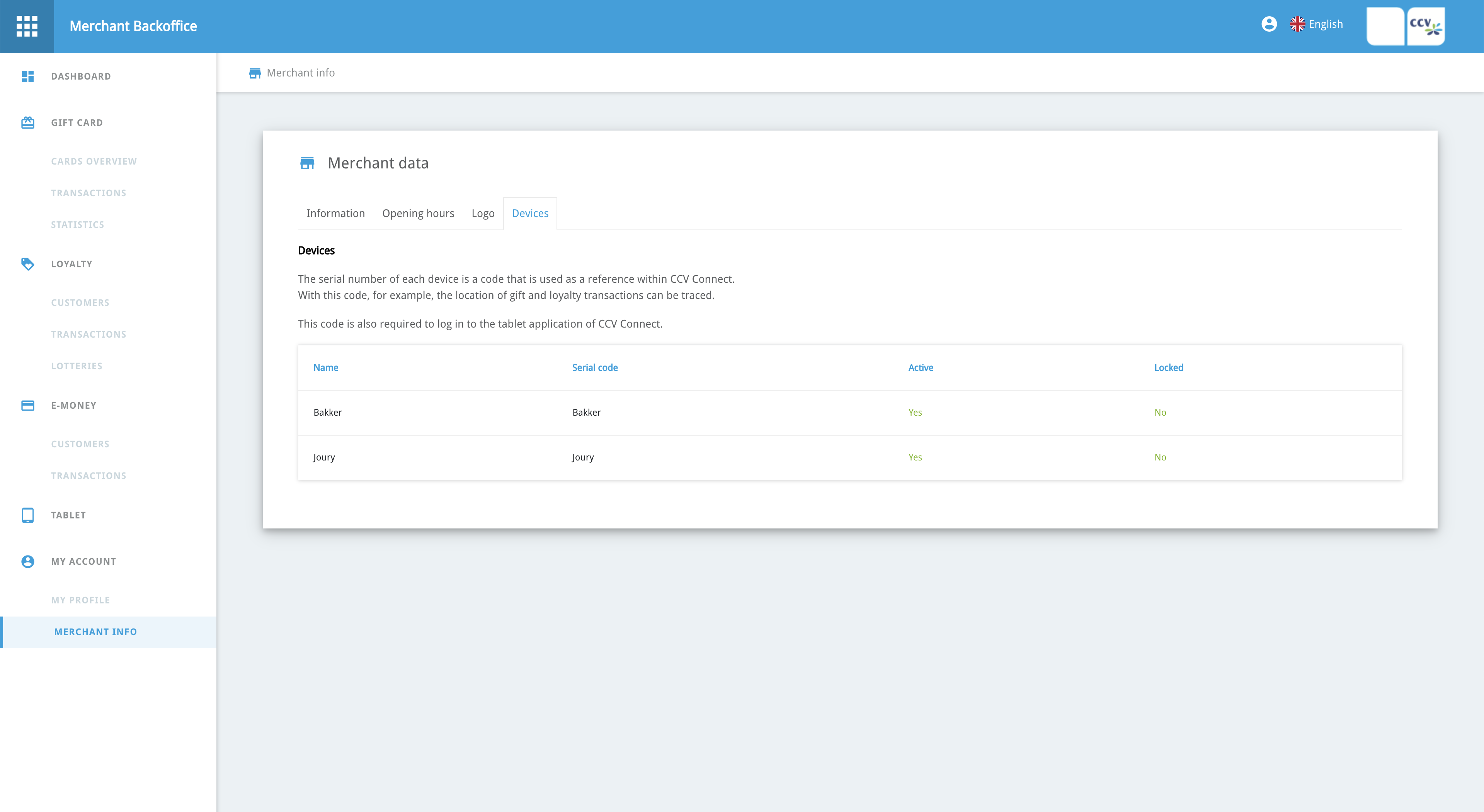Switch to the Logo tab
1484x812 pixels.
pyautogui.click(x=483, y=214)
